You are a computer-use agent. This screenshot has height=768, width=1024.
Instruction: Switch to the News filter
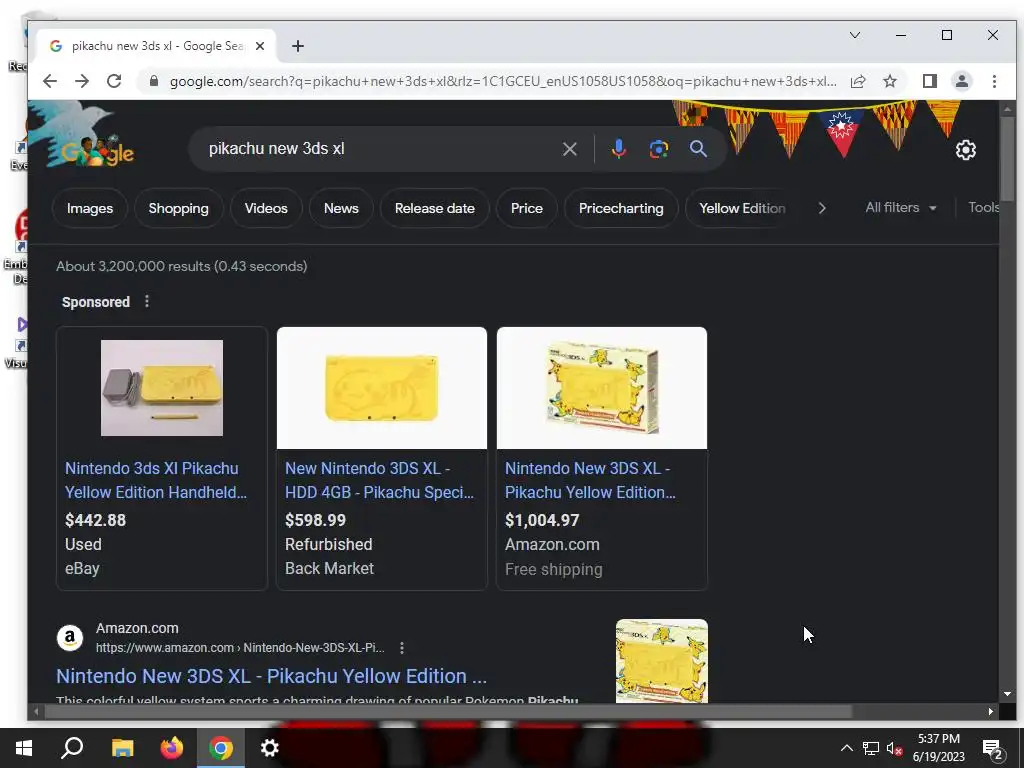[x=341, y=208]
